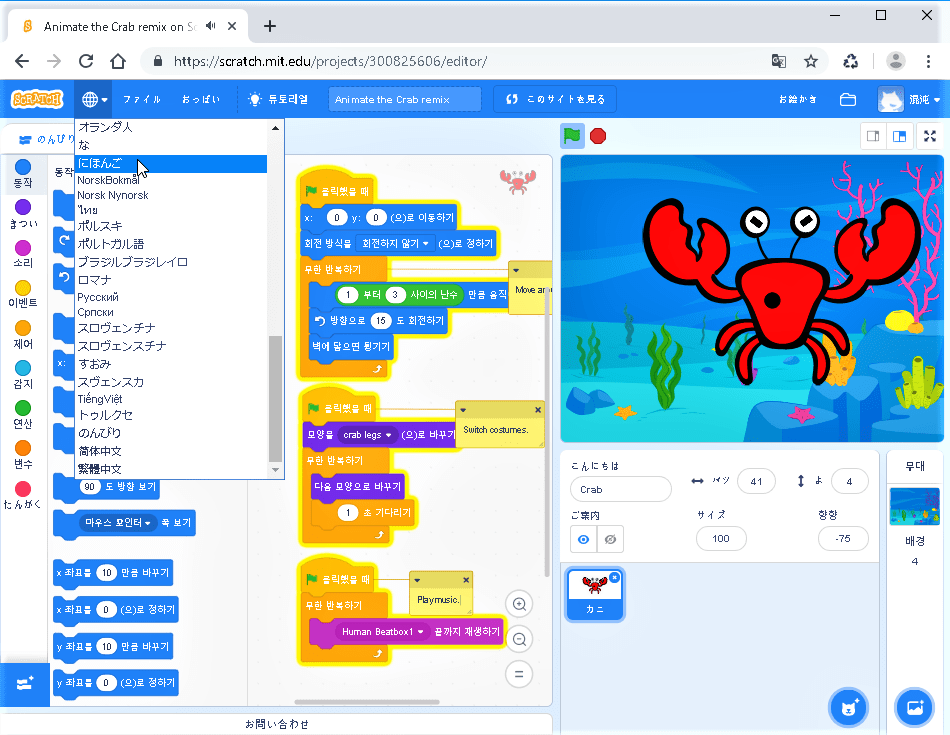Click the choose a sprite button

[848, 707]
